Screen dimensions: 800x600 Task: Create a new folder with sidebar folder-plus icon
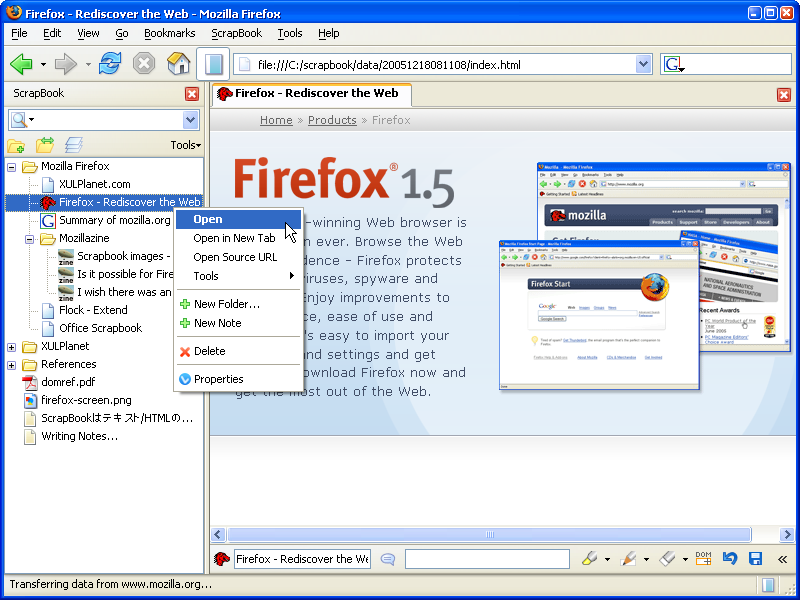click(16, 146)
